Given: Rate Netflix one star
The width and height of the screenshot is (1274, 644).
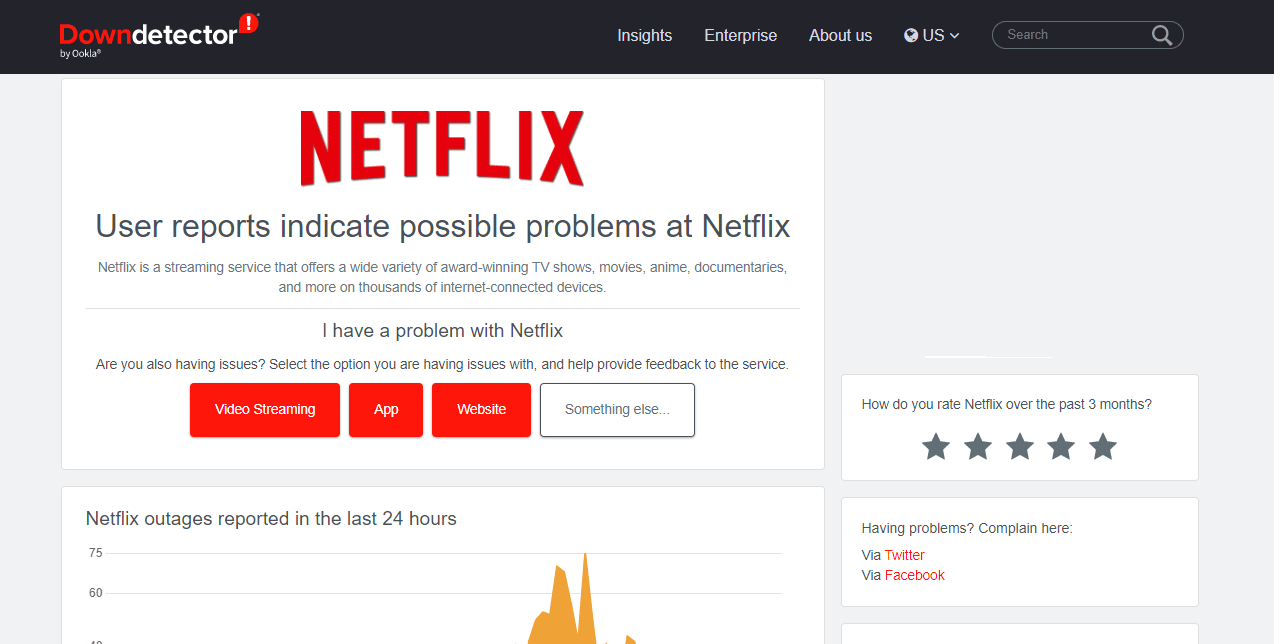Looking at the screenshot, I should click(x=936, y=446).
